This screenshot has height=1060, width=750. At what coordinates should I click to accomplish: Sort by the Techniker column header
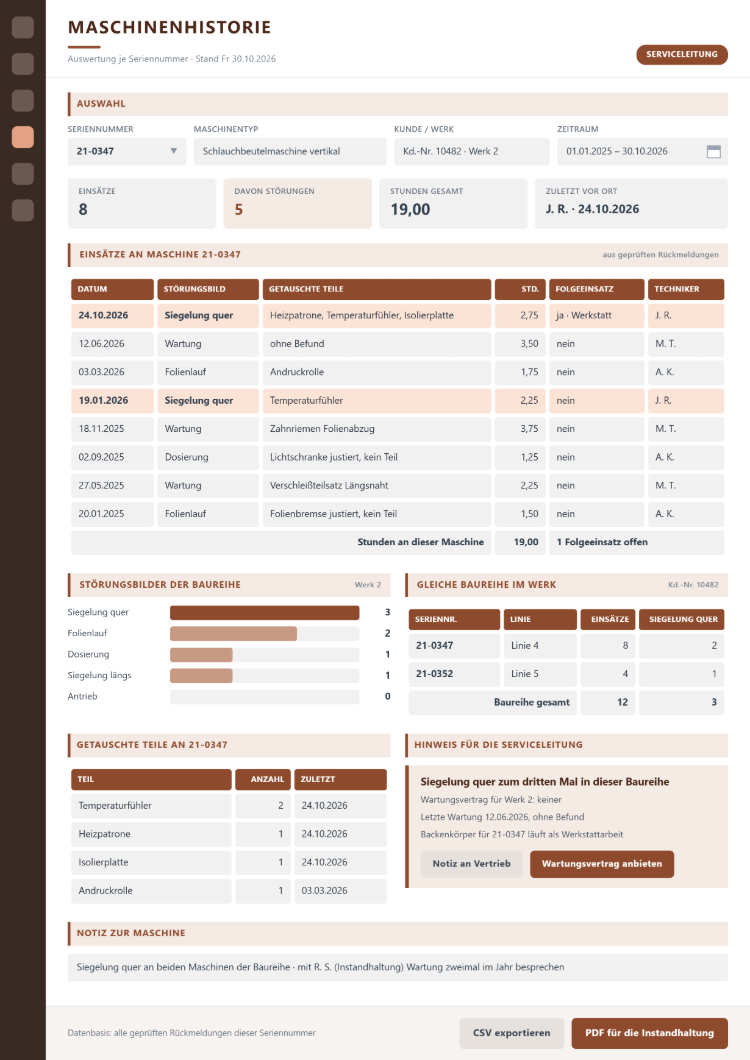pos(686,289)
